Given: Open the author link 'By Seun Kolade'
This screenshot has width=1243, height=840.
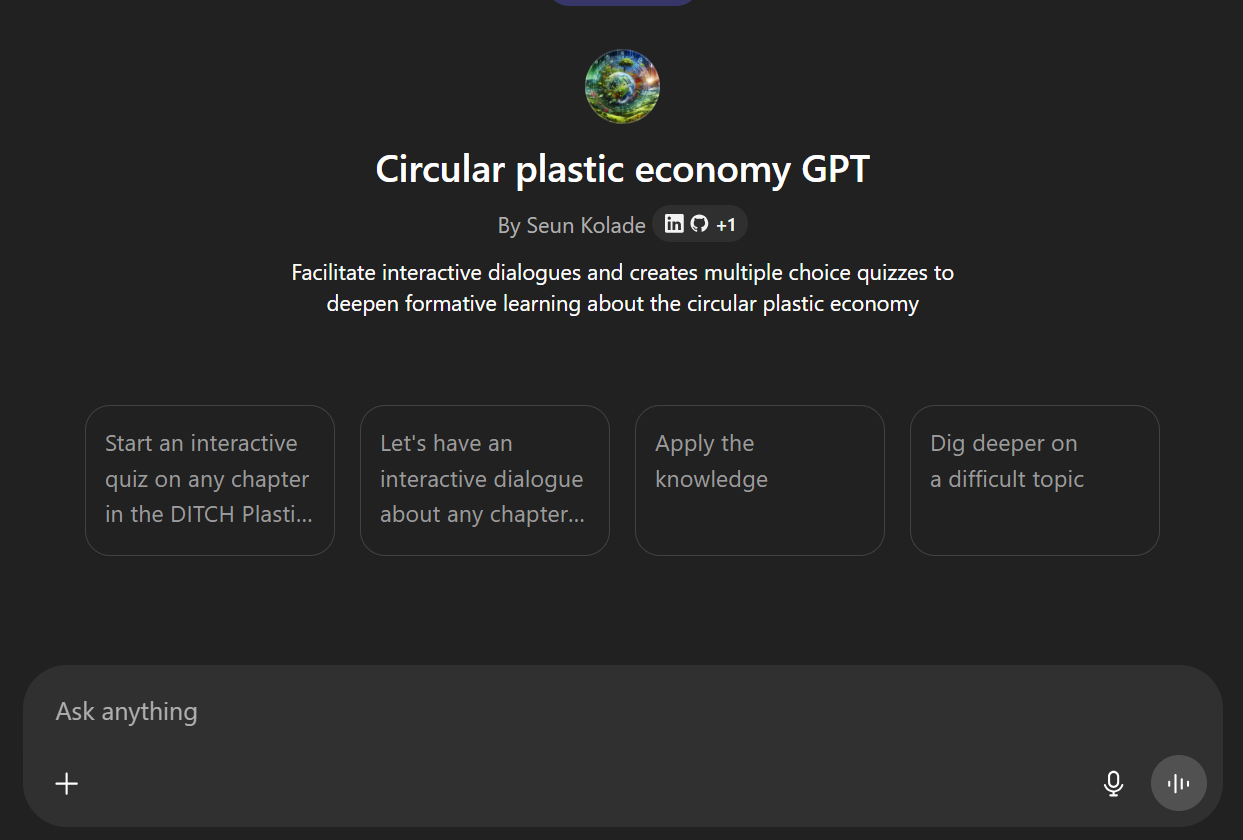Looking at the screenshot, I should tap(572, 226).
